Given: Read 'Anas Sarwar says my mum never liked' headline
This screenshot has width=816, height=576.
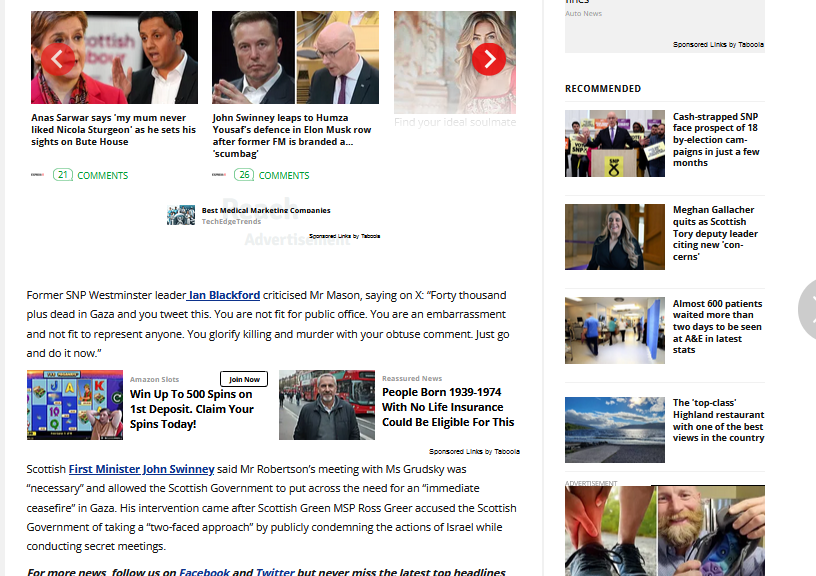Looking at the screenshot, I should (113, 130).
